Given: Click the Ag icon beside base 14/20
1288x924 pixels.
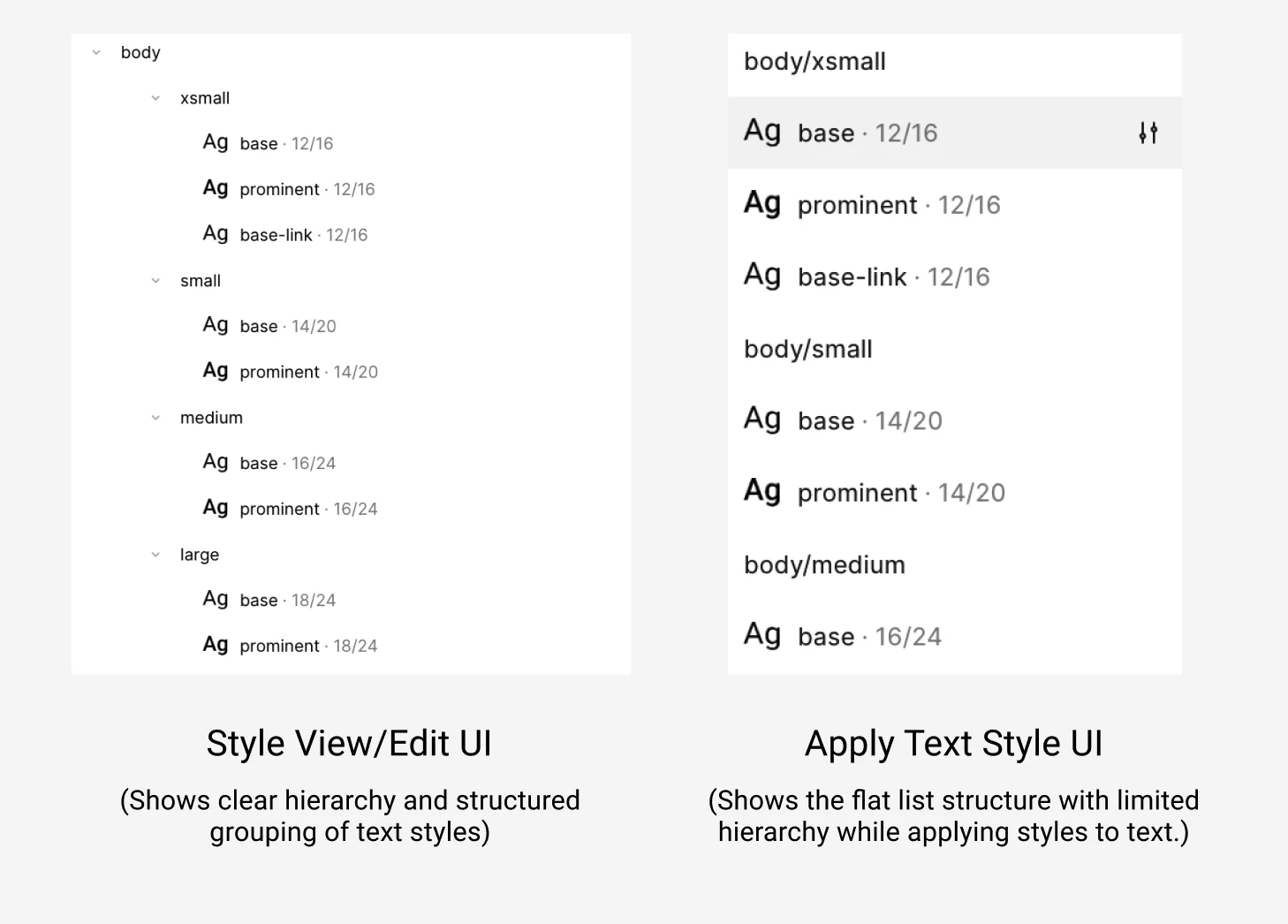Looking at the screenshot, I should (x=215, y=324).
